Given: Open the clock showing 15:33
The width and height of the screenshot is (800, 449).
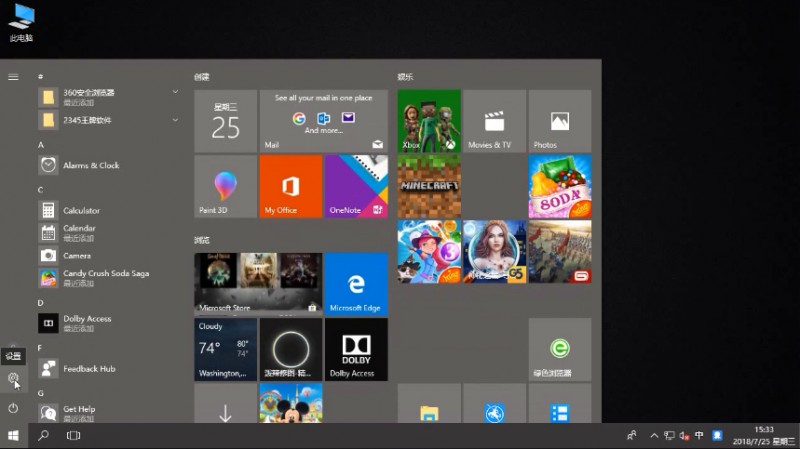Looking at the screenshot, I should [764, 436].
